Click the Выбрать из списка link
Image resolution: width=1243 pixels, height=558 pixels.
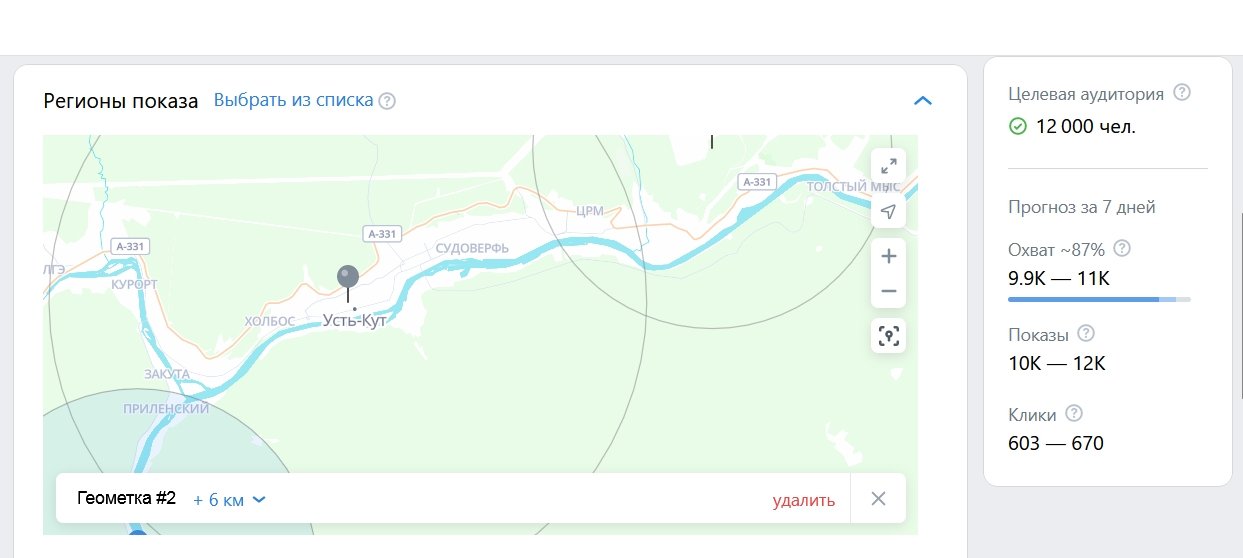[x=293, y=100]
